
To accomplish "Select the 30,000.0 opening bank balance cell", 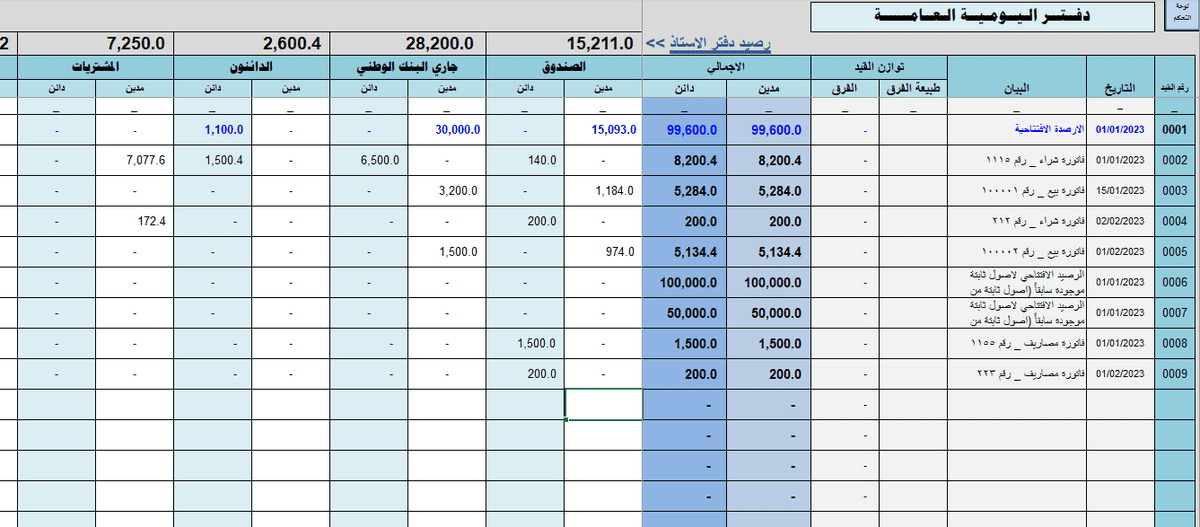I will click(x=447, y=130).
